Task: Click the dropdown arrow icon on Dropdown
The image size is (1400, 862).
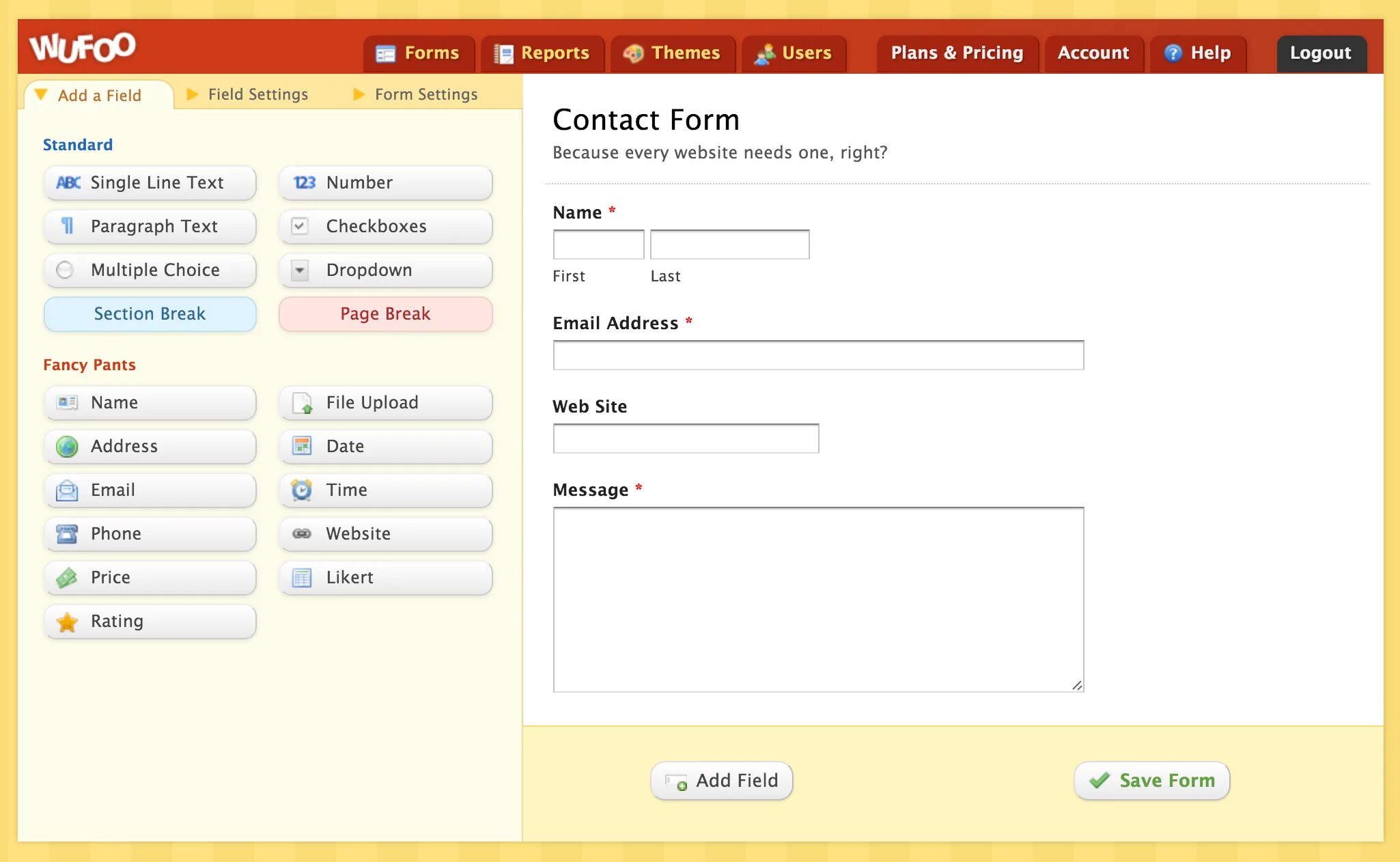Action: coord(300,270)
